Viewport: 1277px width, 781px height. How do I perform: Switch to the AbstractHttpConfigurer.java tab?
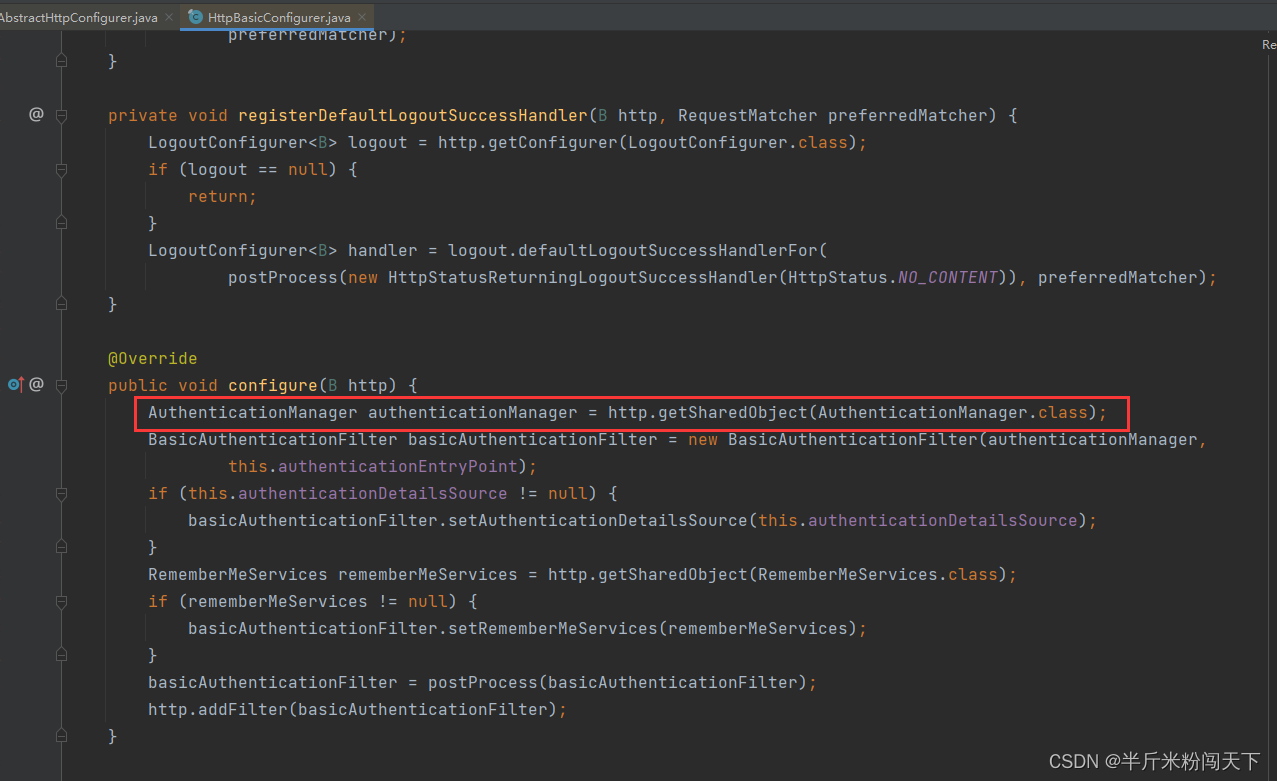pyautogui.click(x=80, y=16)
